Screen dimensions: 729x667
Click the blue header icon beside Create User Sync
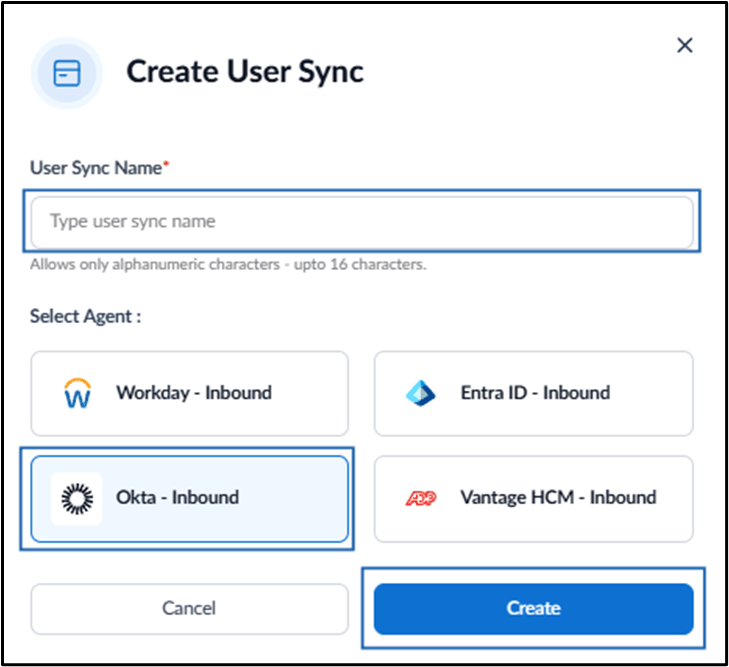coord(67,73)
